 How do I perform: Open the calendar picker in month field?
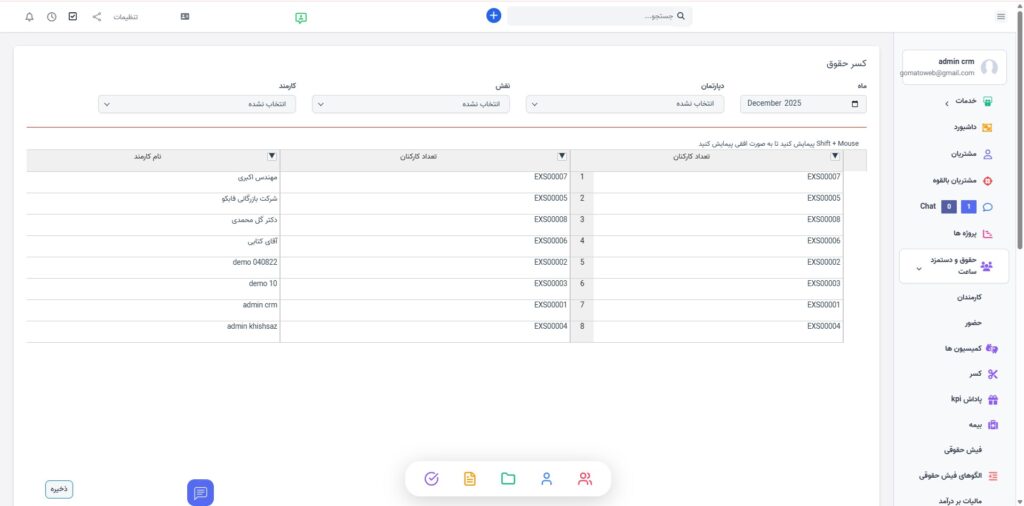[855, 104]
